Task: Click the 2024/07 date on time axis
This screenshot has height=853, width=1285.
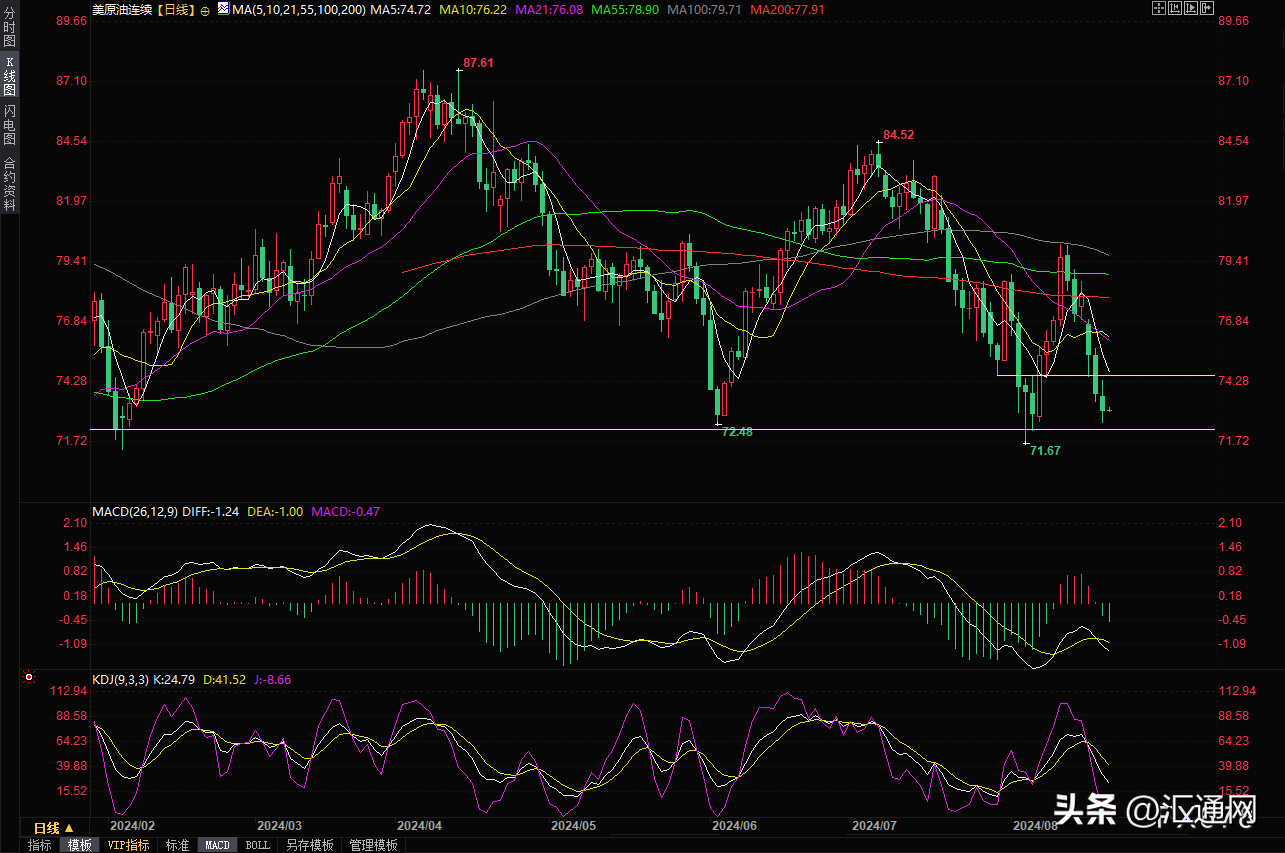Action: coord(876,826)
